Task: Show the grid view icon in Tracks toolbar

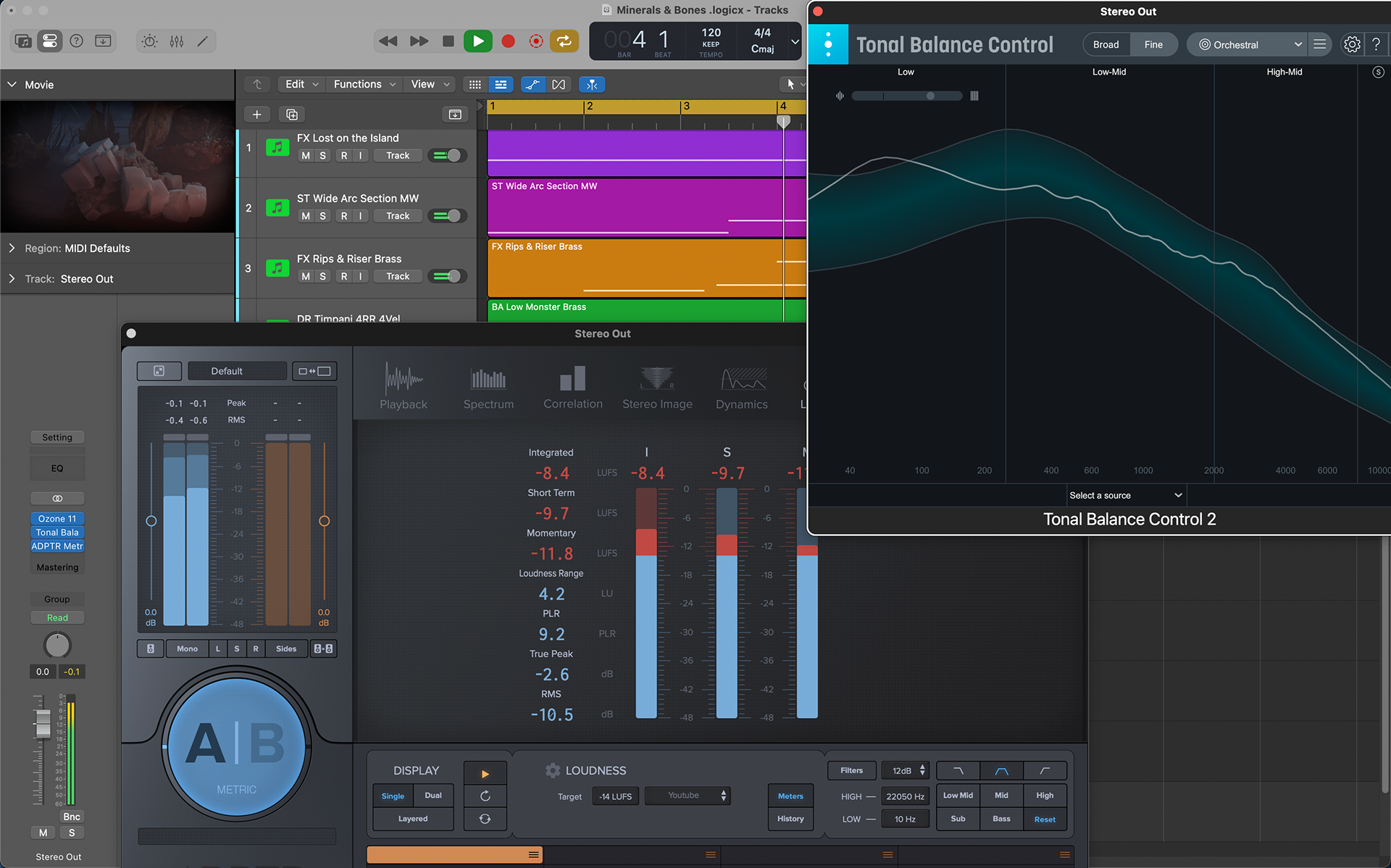Action: pos(475,85)
